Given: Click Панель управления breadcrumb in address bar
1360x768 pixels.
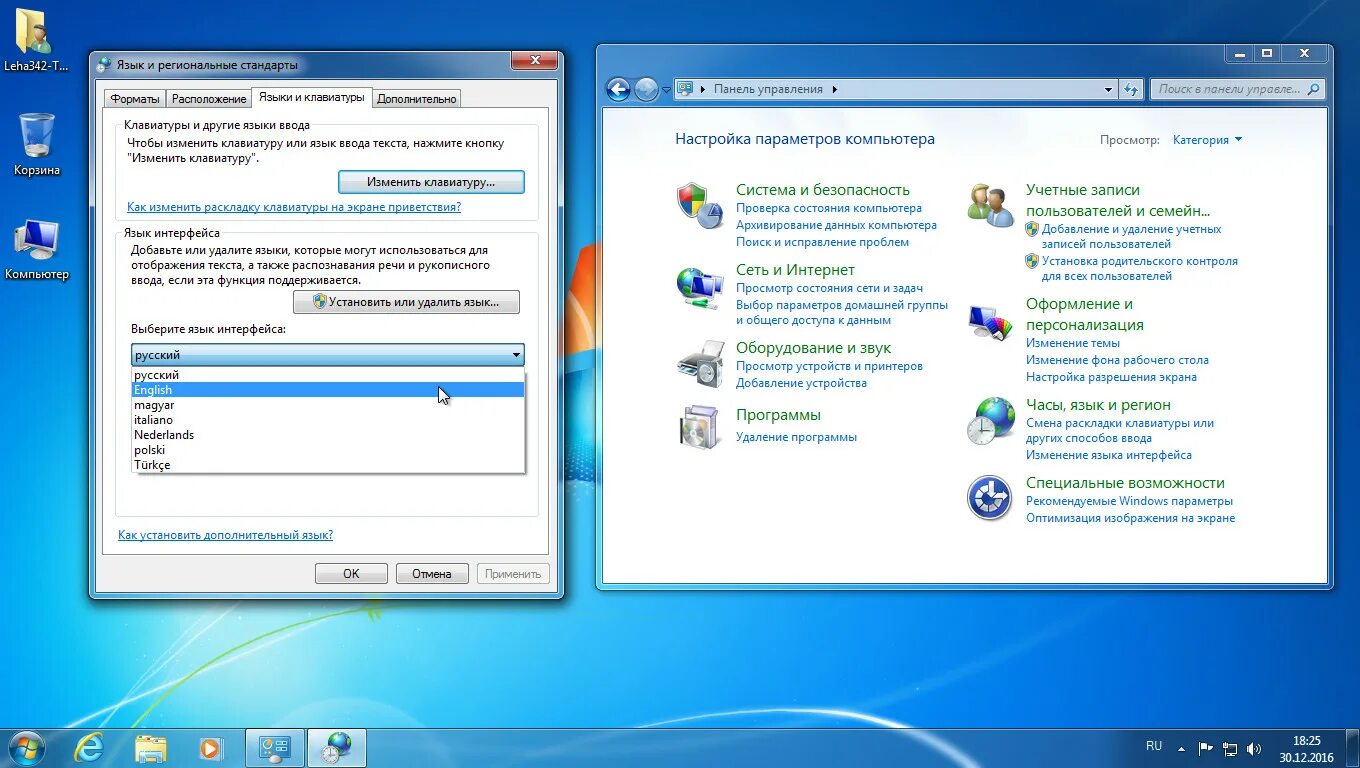Looking at the screenshot, I should [768, 89].
